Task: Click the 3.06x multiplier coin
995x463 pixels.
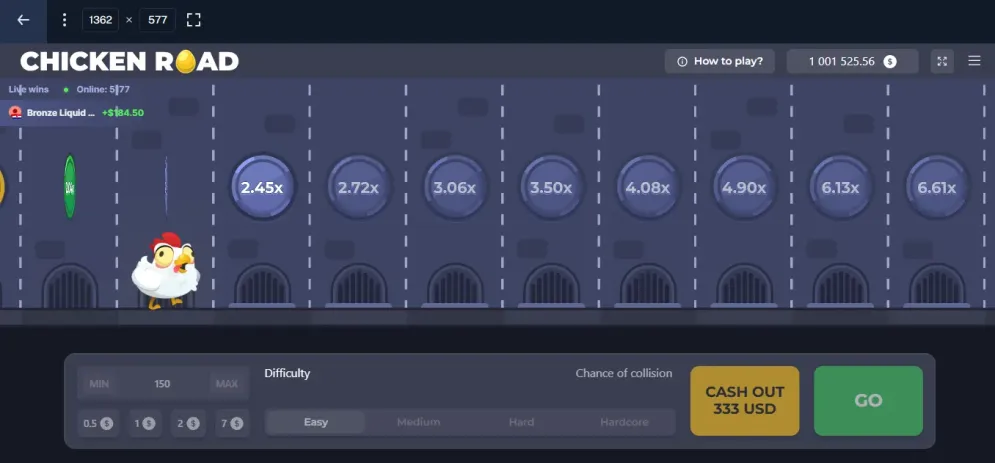Action: 455,187
